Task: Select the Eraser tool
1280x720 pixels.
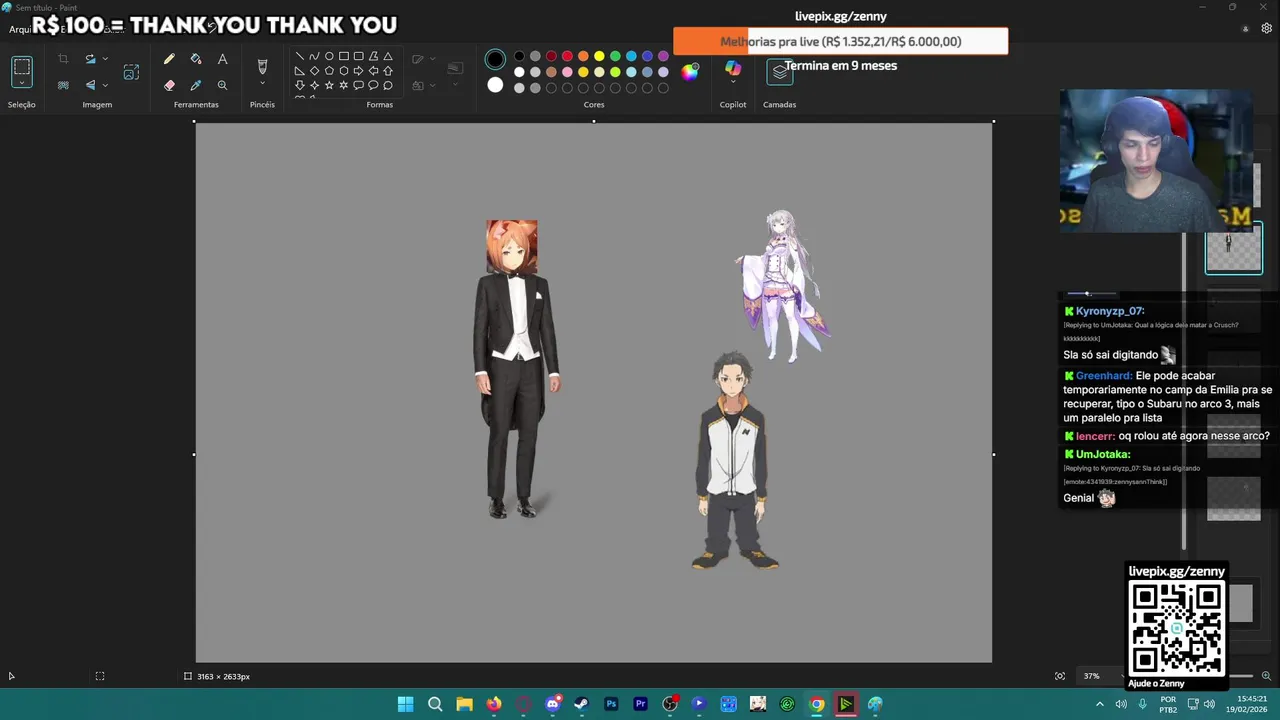Action: [169, 85]
